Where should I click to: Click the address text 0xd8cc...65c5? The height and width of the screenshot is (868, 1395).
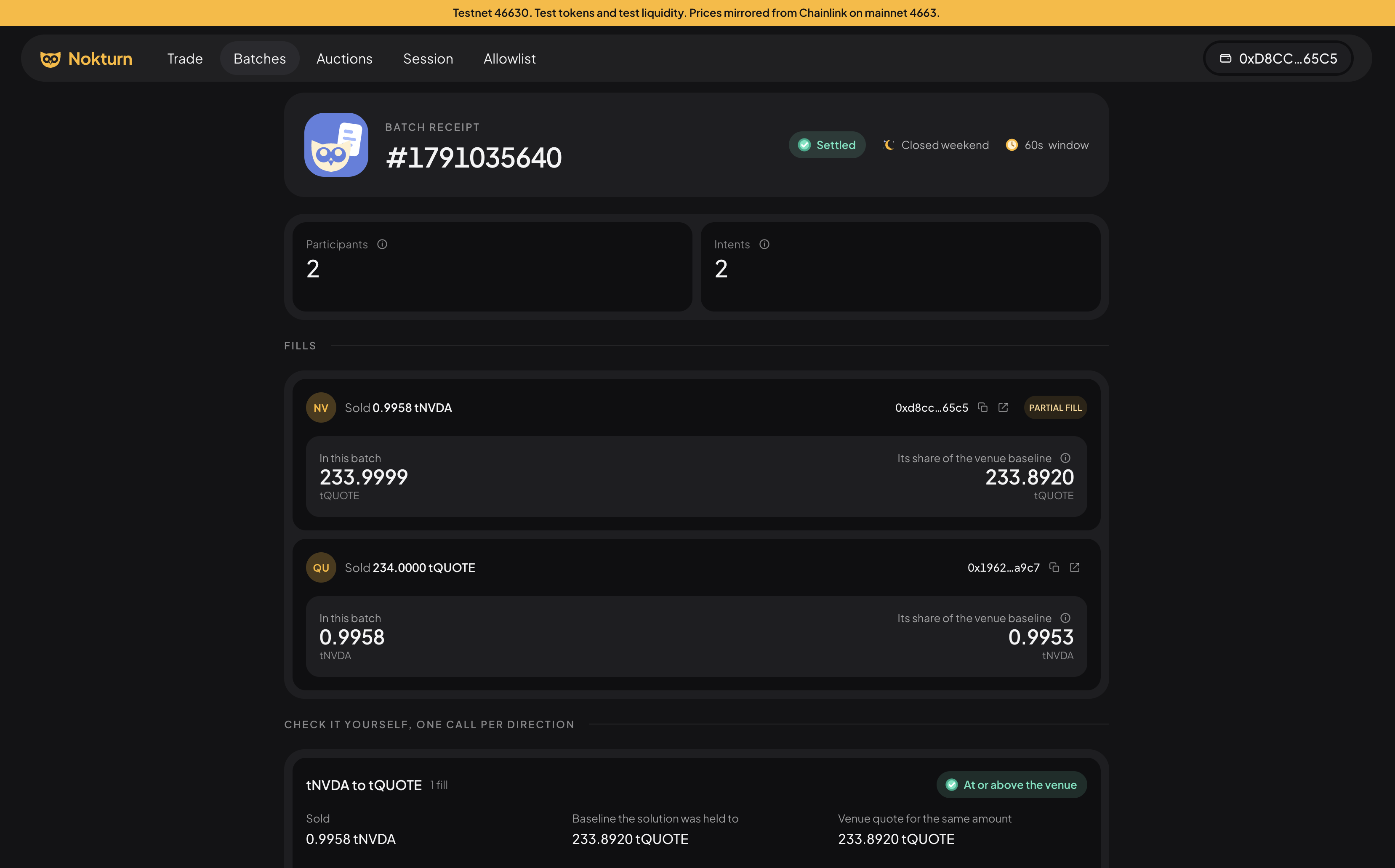tap(931, 407)
